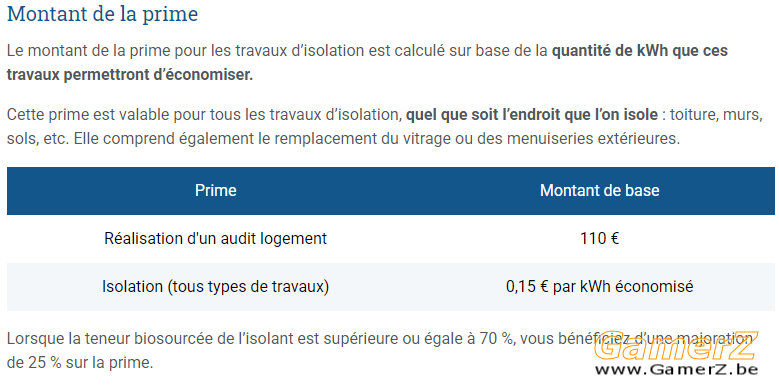This screenshot has width=779, height=385.
Task: Select the 'Montant de base' column header
Action: 600,191
